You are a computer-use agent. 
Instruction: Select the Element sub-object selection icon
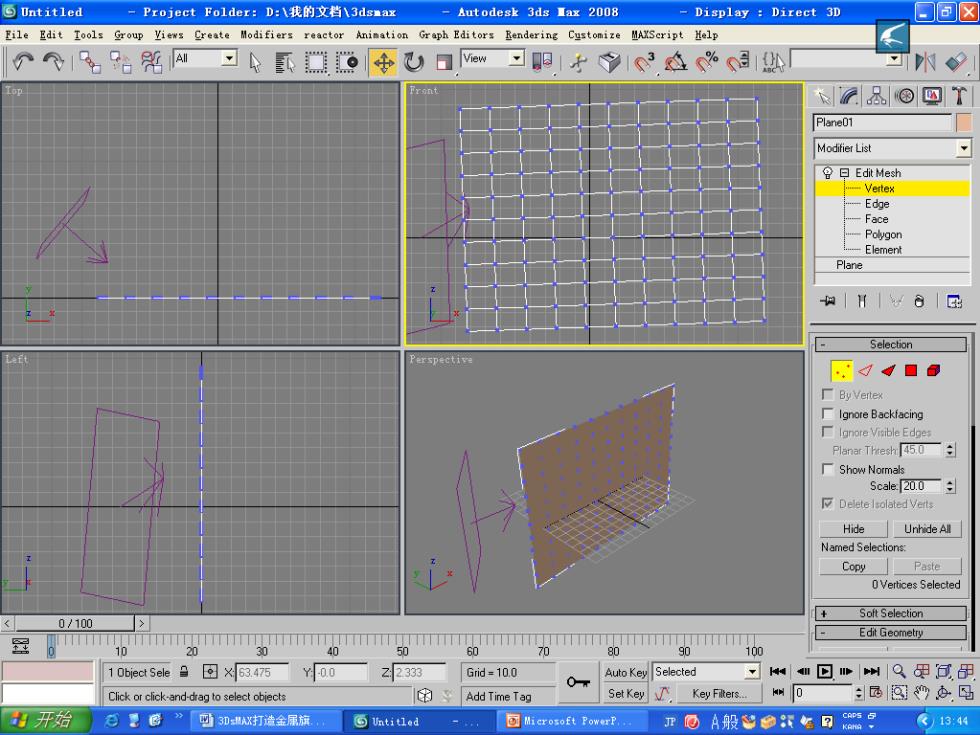tap(934, 371)
